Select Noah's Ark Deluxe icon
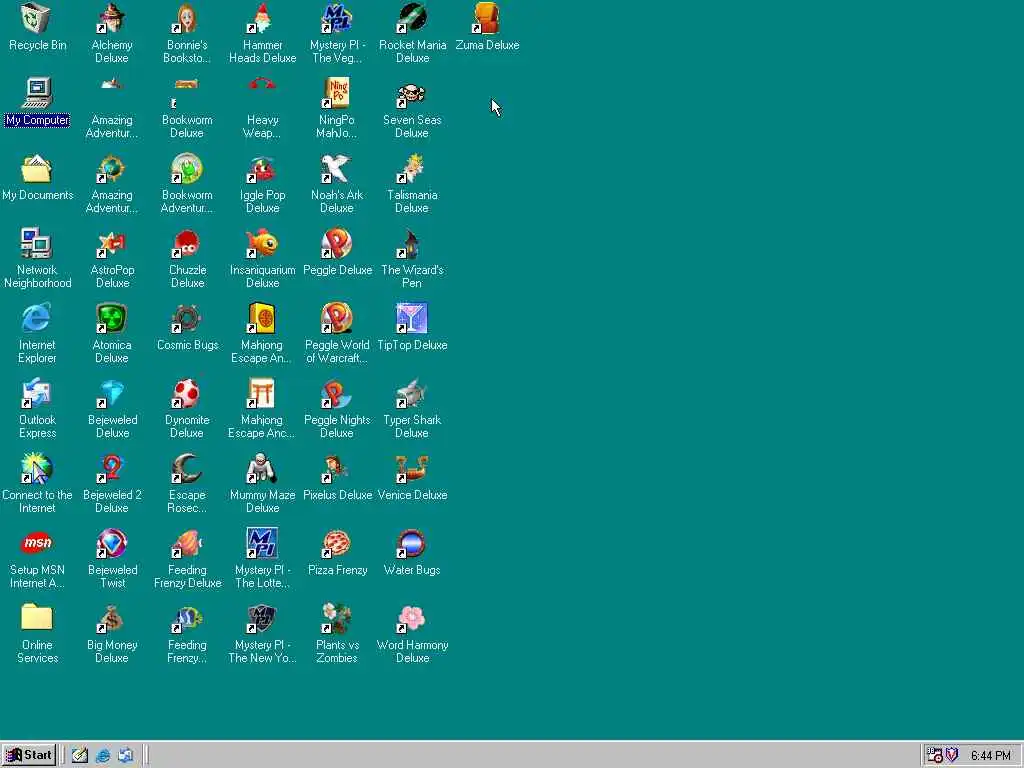The height and width of the screenshot is (768, 1024). [337, 168]
